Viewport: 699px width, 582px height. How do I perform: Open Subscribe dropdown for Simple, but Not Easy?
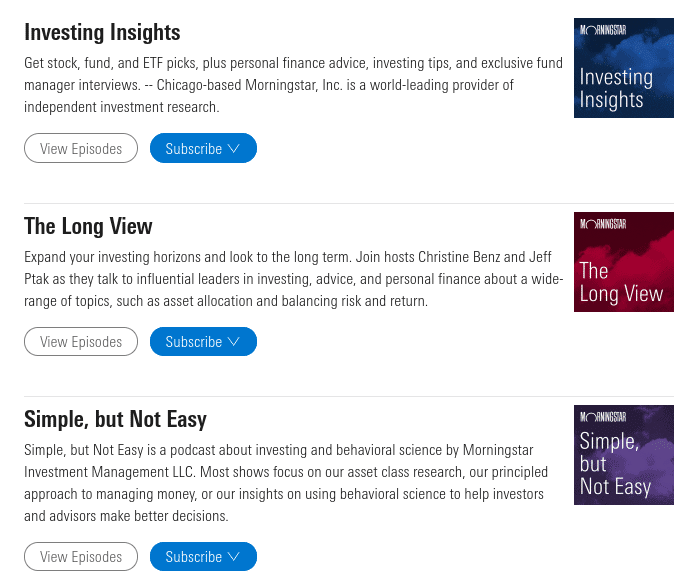point(203,556)
